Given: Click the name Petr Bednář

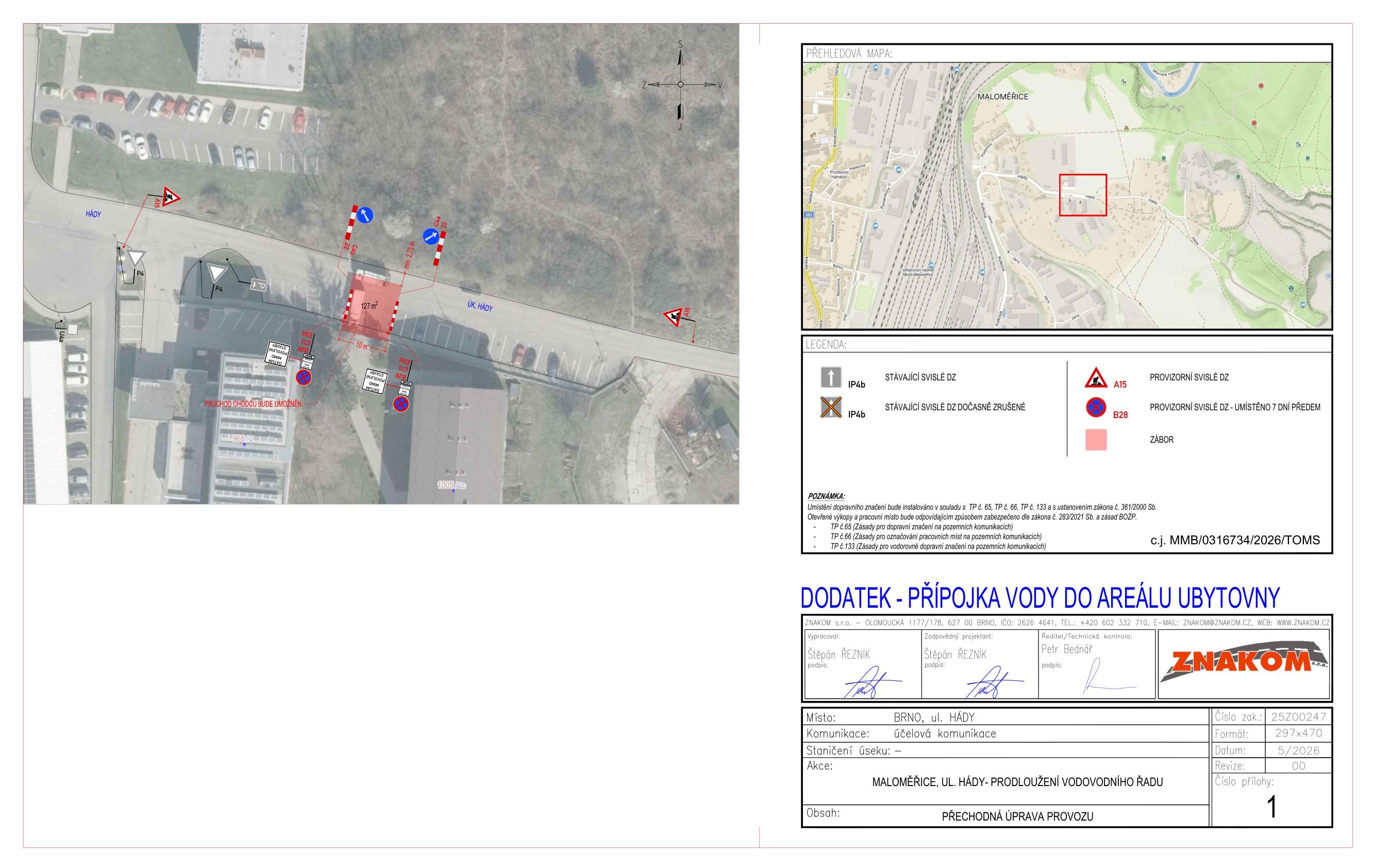Looking at the screenshot, I should point(1067,649).
